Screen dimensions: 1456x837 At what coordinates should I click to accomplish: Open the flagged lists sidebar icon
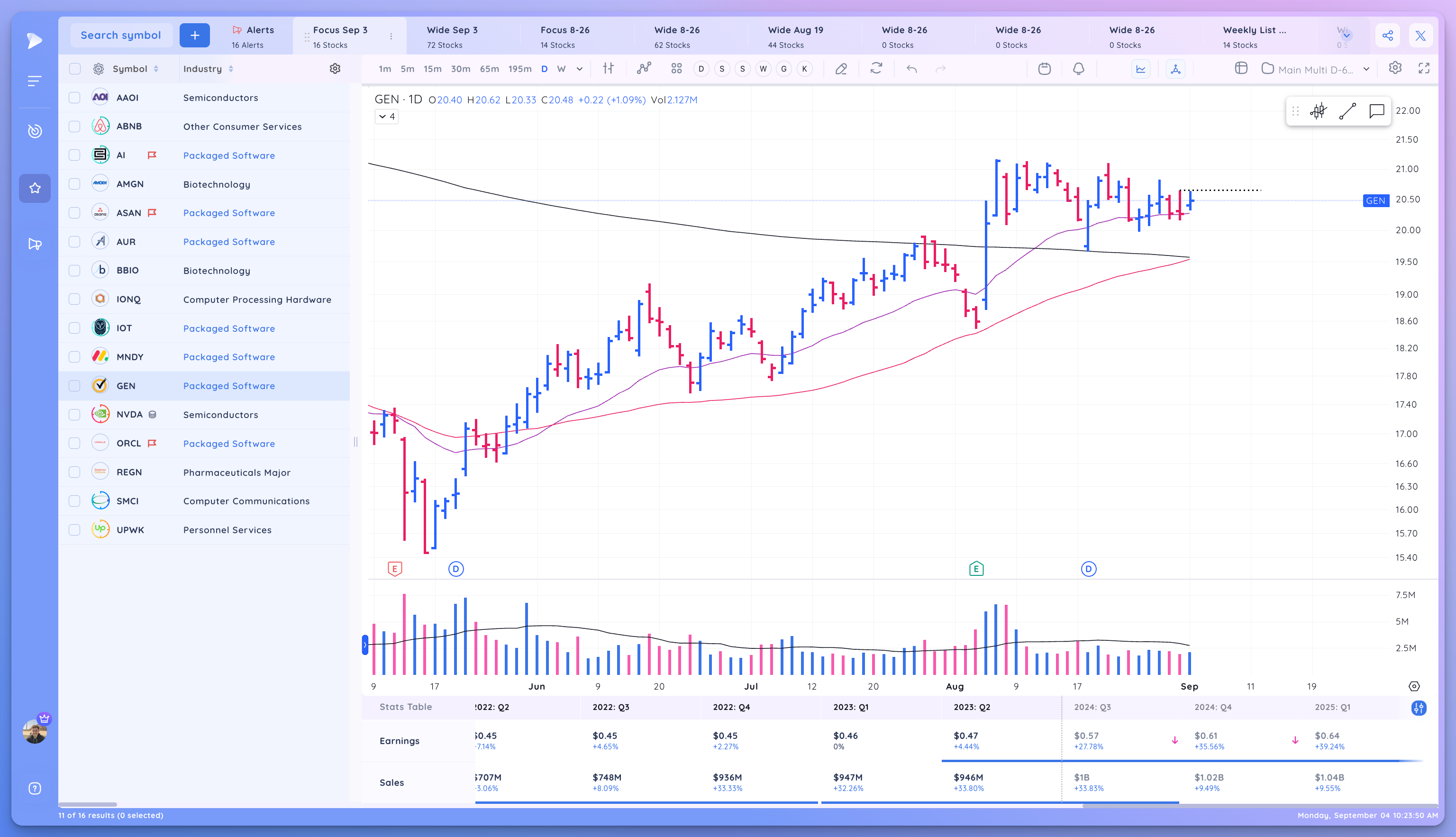coord(35,244)
